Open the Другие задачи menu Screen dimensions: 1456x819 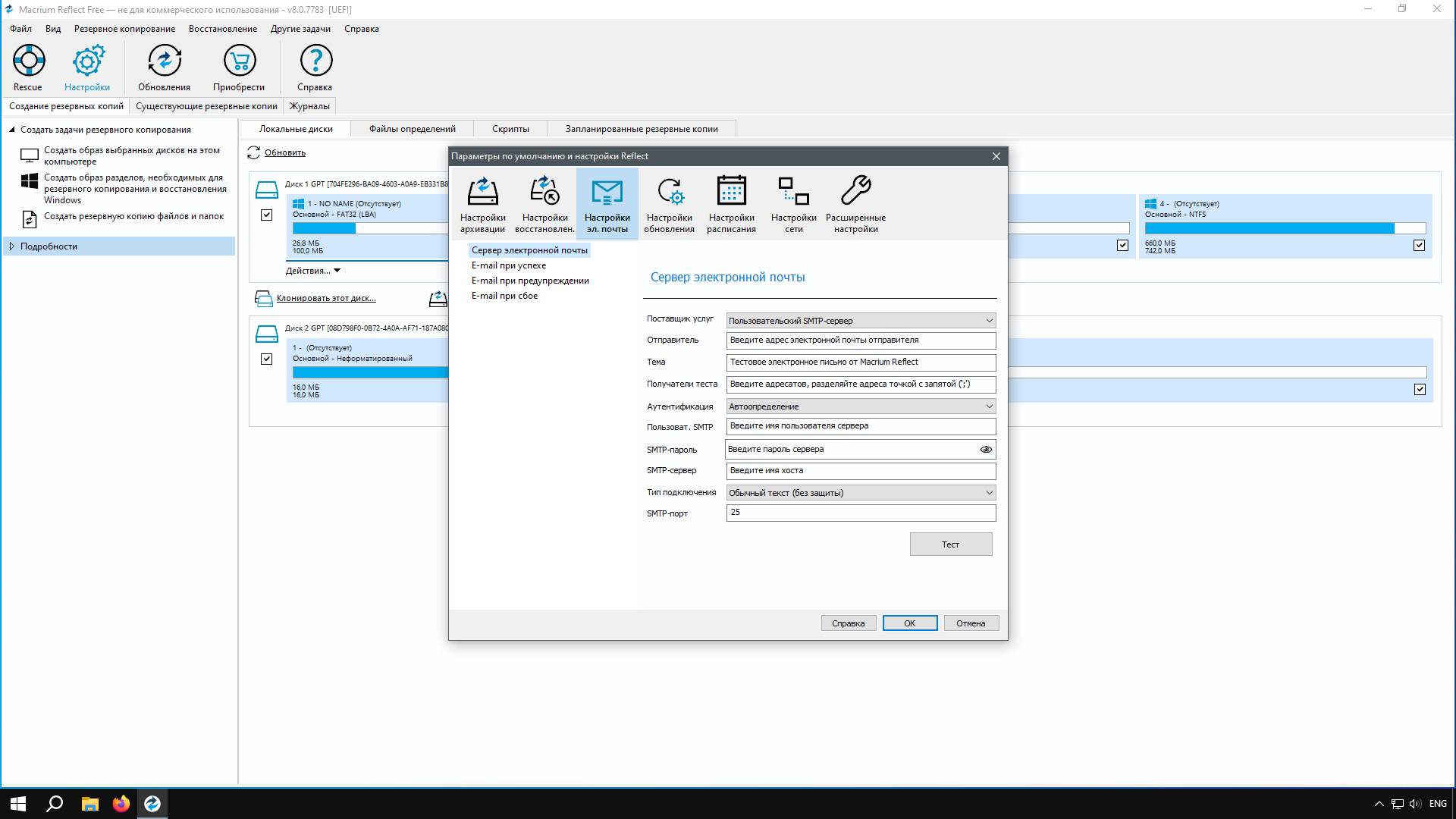pos(301,29)
